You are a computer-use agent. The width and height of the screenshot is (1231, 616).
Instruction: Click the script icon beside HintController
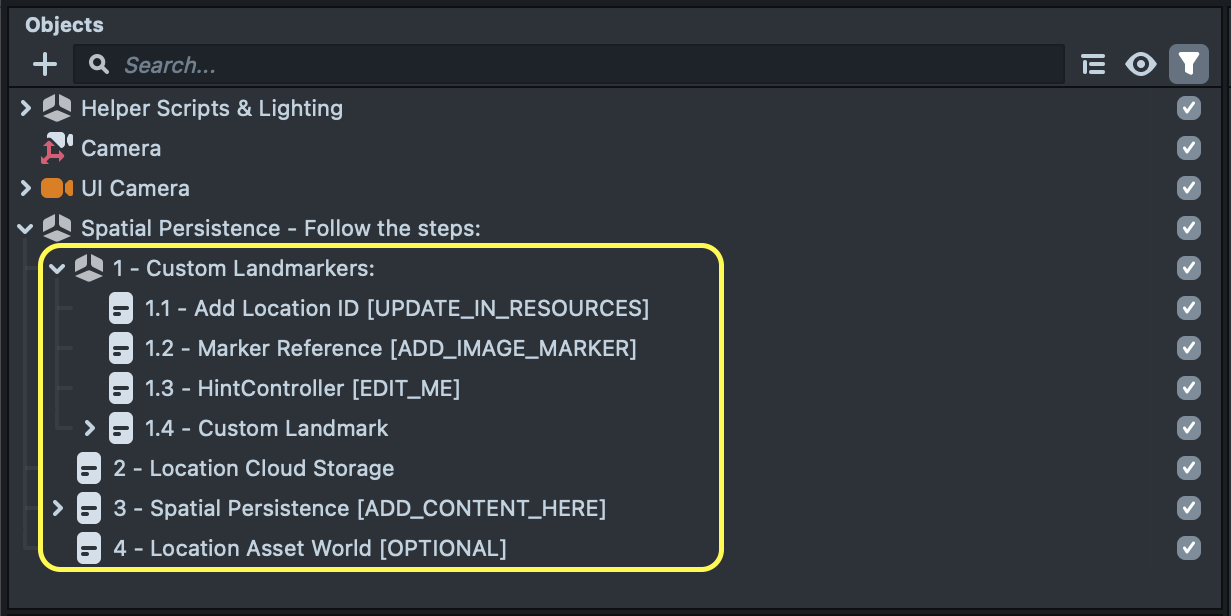pos(121,388)
